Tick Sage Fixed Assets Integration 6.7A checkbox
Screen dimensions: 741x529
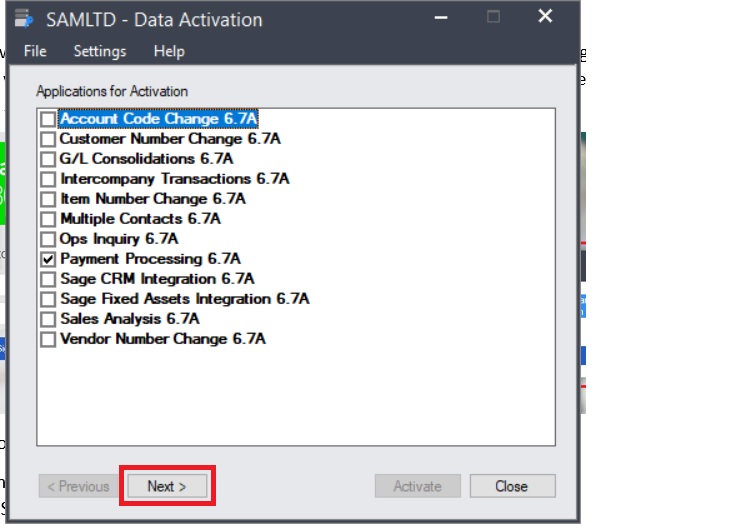point(48,299)
